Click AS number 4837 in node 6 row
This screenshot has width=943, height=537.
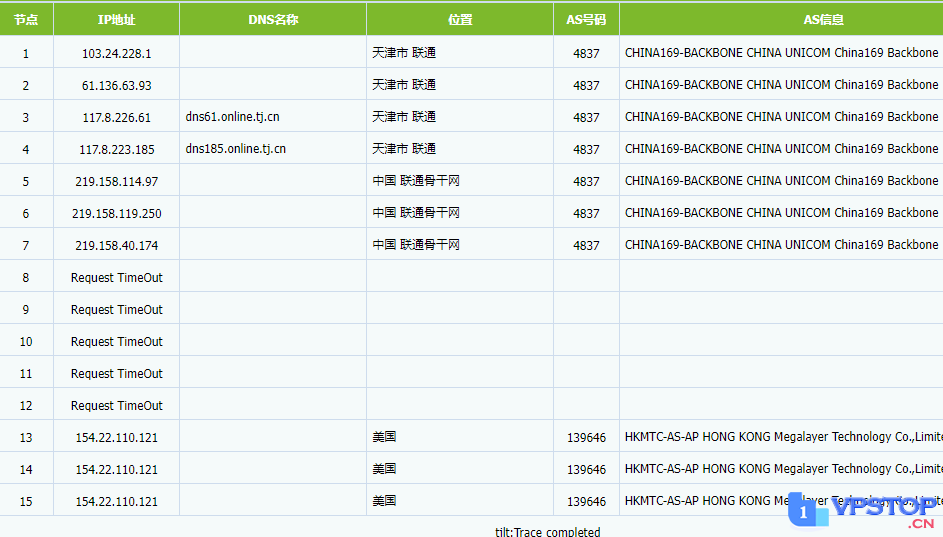point(586,213)
